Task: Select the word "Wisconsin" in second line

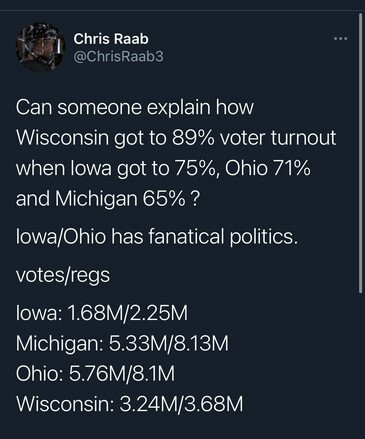Action: pyautogui.click(x=62, y=138)
